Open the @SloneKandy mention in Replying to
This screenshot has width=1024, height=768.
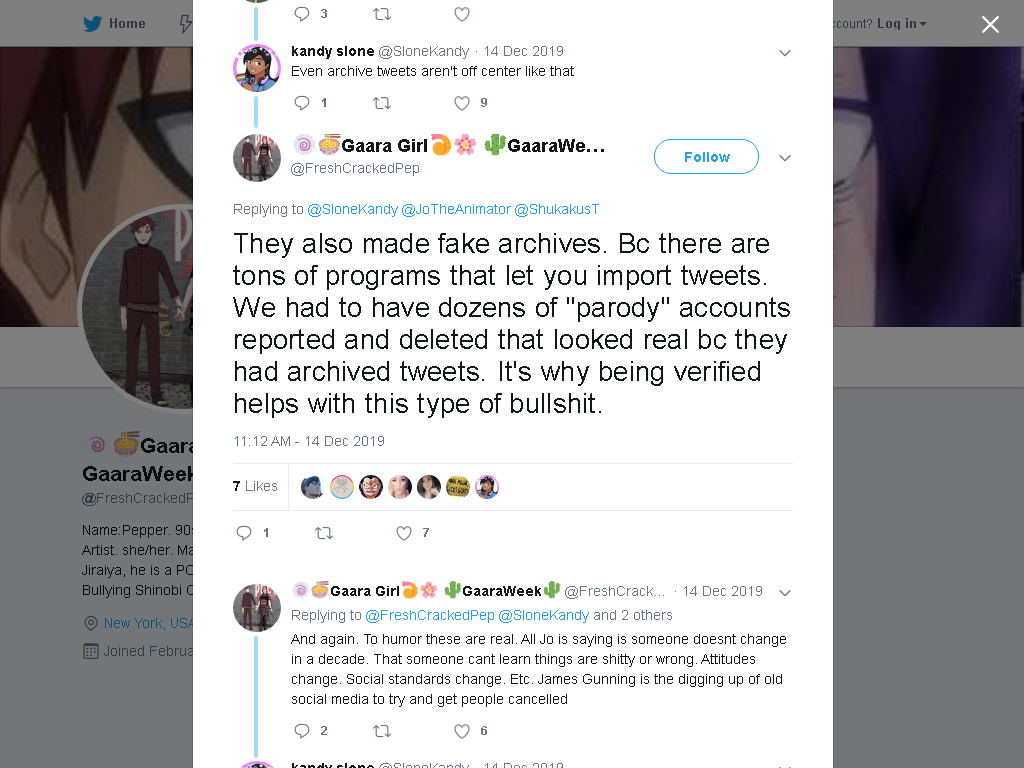[x=353, y=209]
